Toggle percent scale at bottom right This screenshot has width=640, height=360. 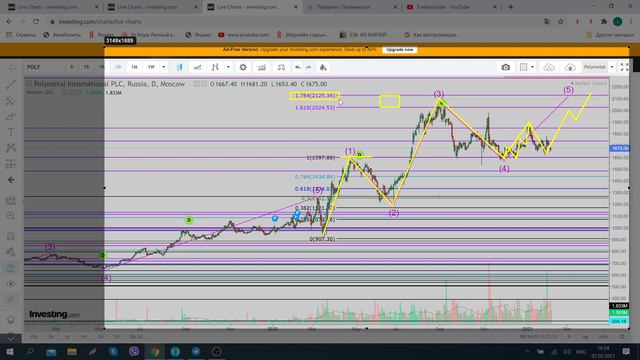(569, 337)
